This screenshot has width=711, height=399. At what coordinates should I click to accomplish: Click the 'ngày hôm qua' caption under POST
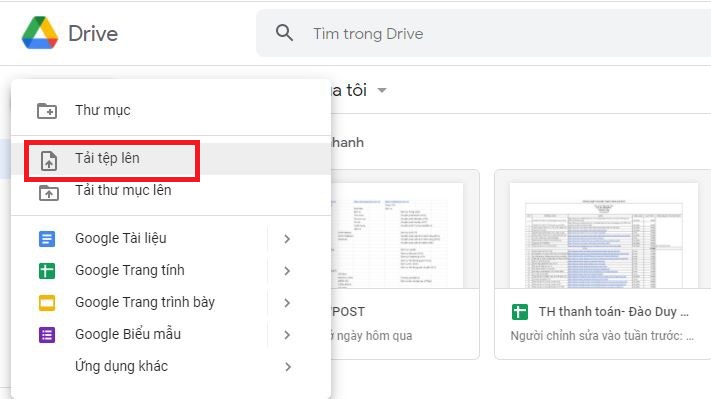(375, 336)
